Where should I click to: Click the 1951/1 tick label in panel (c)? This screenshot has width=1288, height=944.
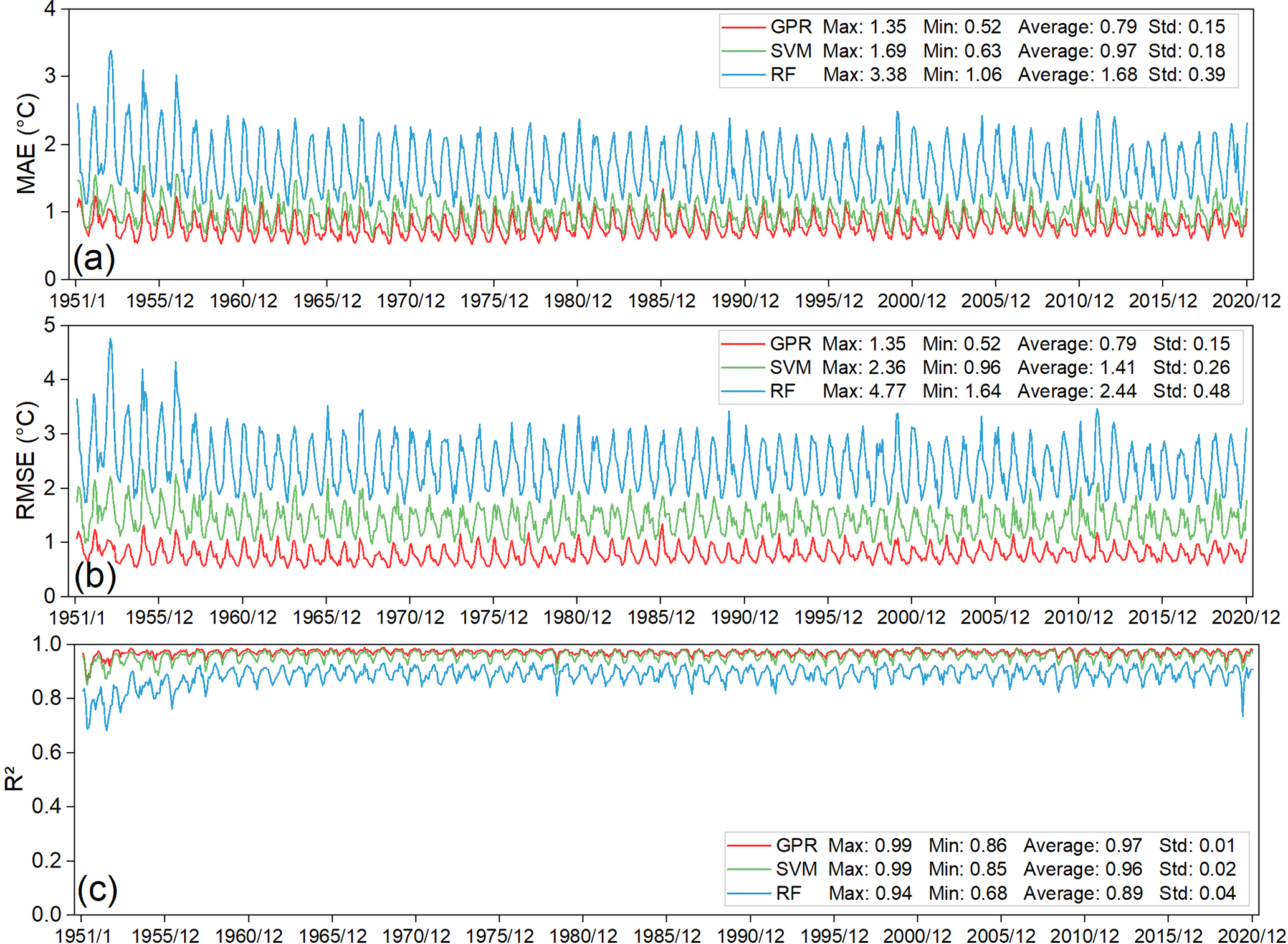(83, 935)
